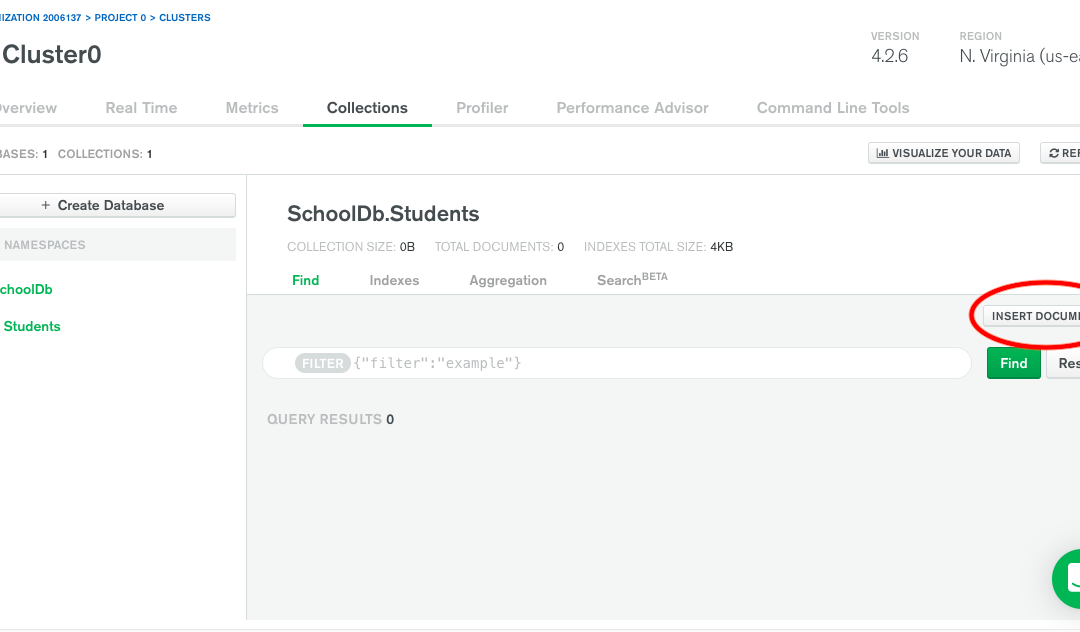The image size is (1080, 632).
Task: Switch to the Search BETA tab
Action: pos(631,280)
